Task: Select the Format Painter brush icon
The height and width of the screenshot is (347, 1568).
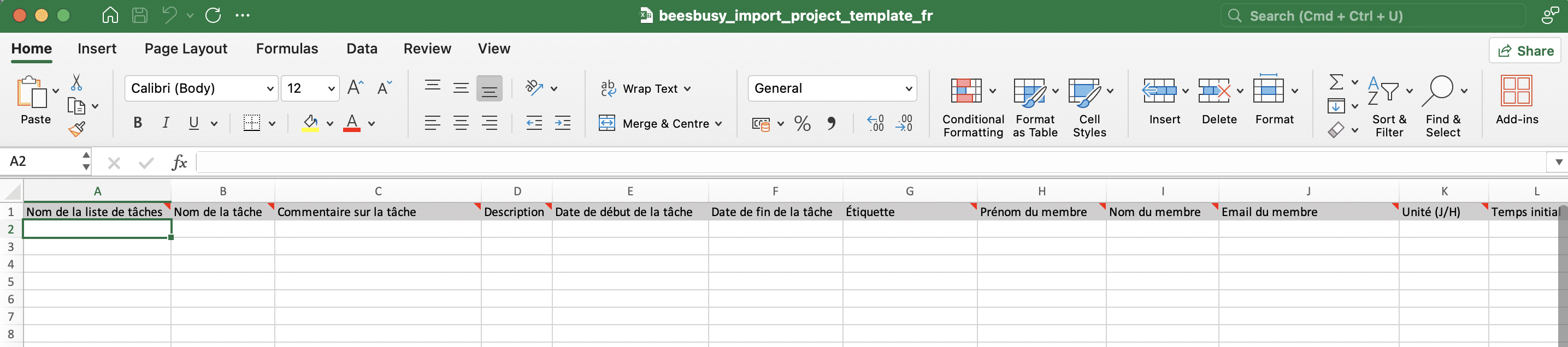Action: pyautogui.click(x=76, y=128)
